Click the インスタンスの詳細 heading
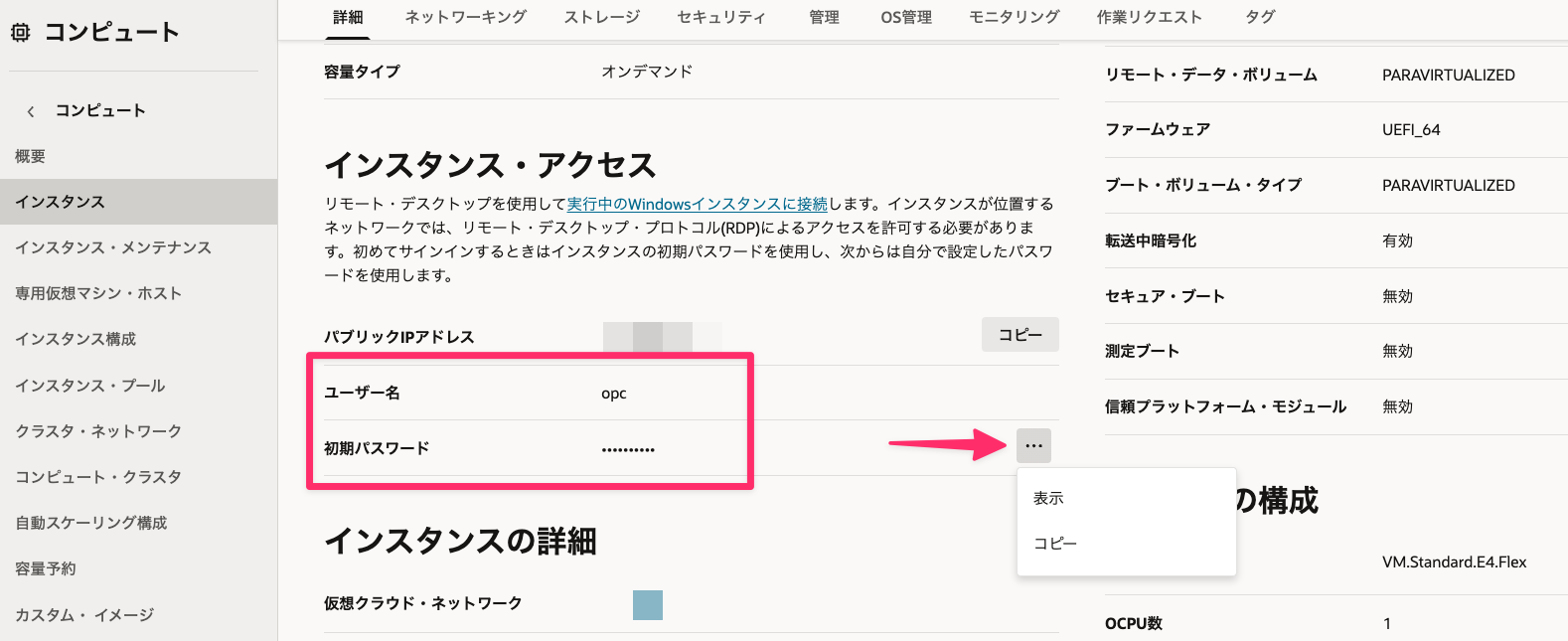Screen dimensions: 1568x641 460,541
